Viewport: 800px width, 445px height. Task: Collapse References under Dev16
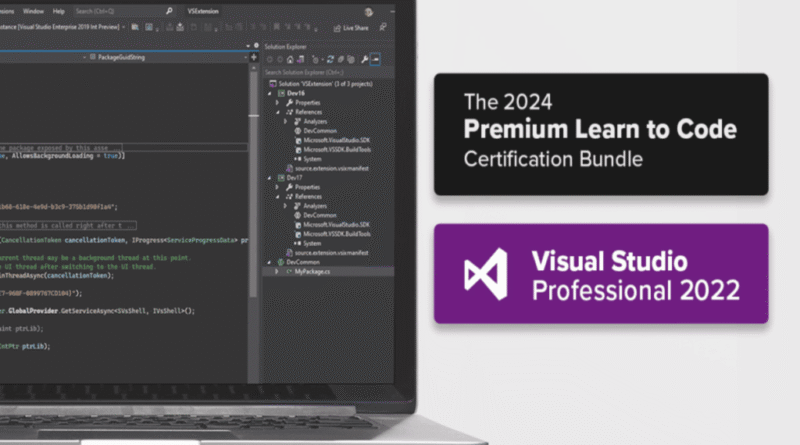tap(278, 112)
